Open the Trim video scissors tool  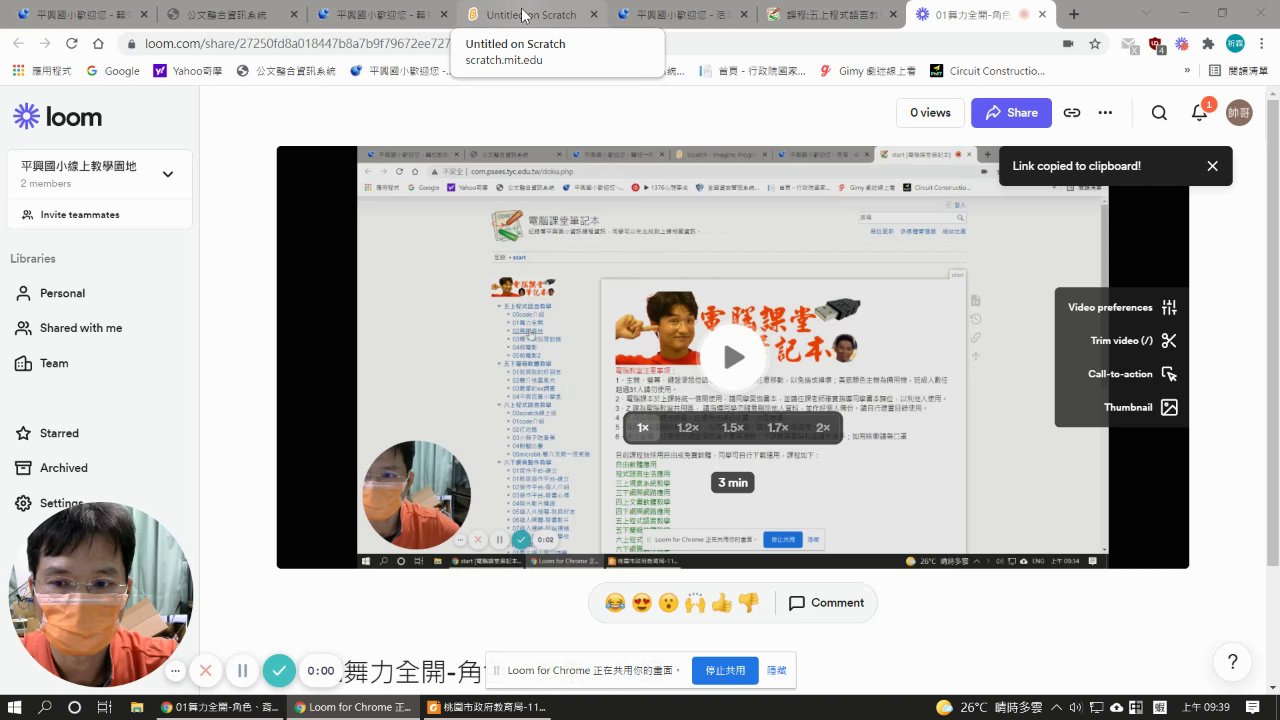click(1132, 341)
